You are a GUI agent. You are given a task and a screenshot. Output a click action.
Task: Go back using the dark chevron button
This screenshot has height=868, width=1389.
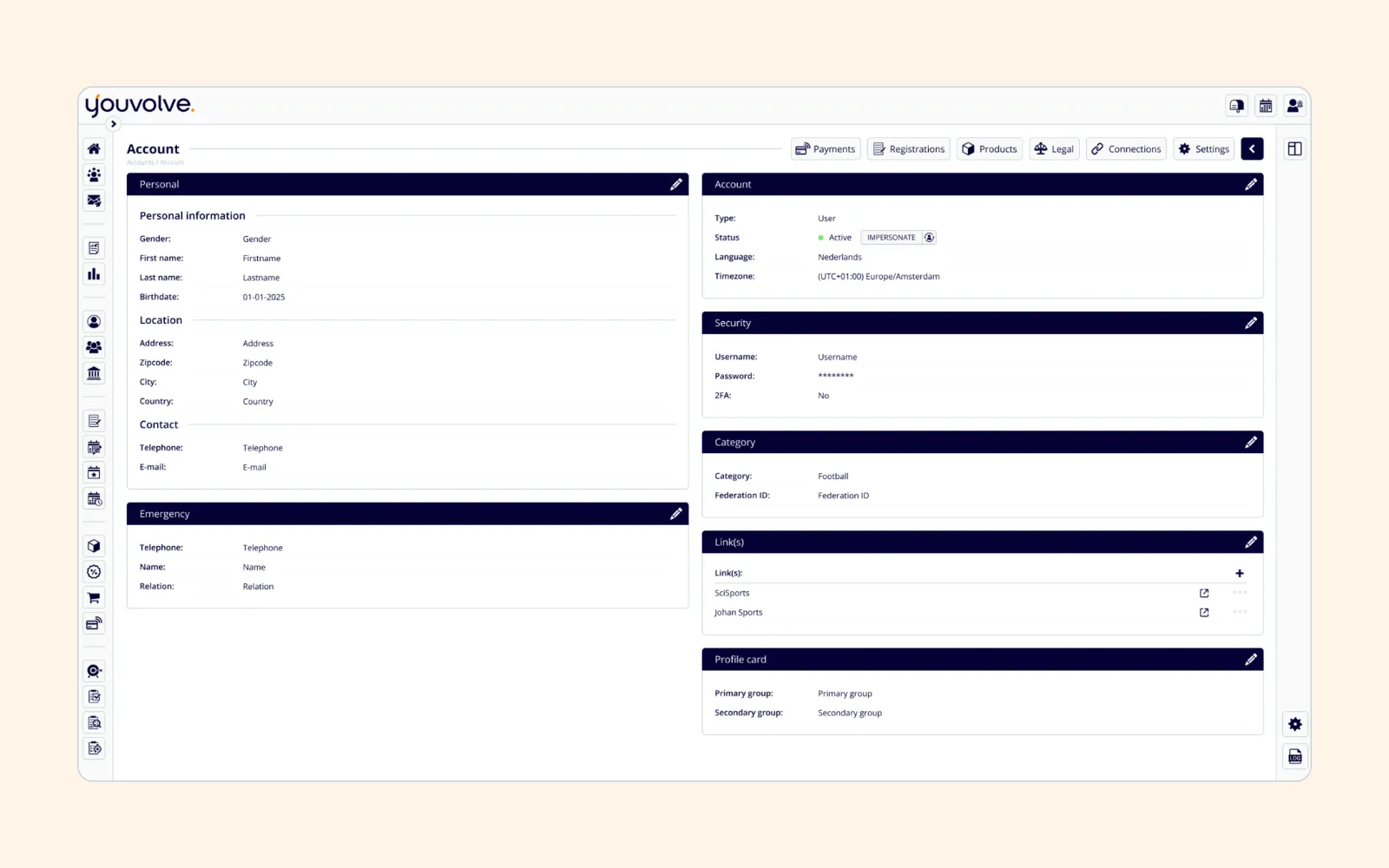[x=1252, y=149]
